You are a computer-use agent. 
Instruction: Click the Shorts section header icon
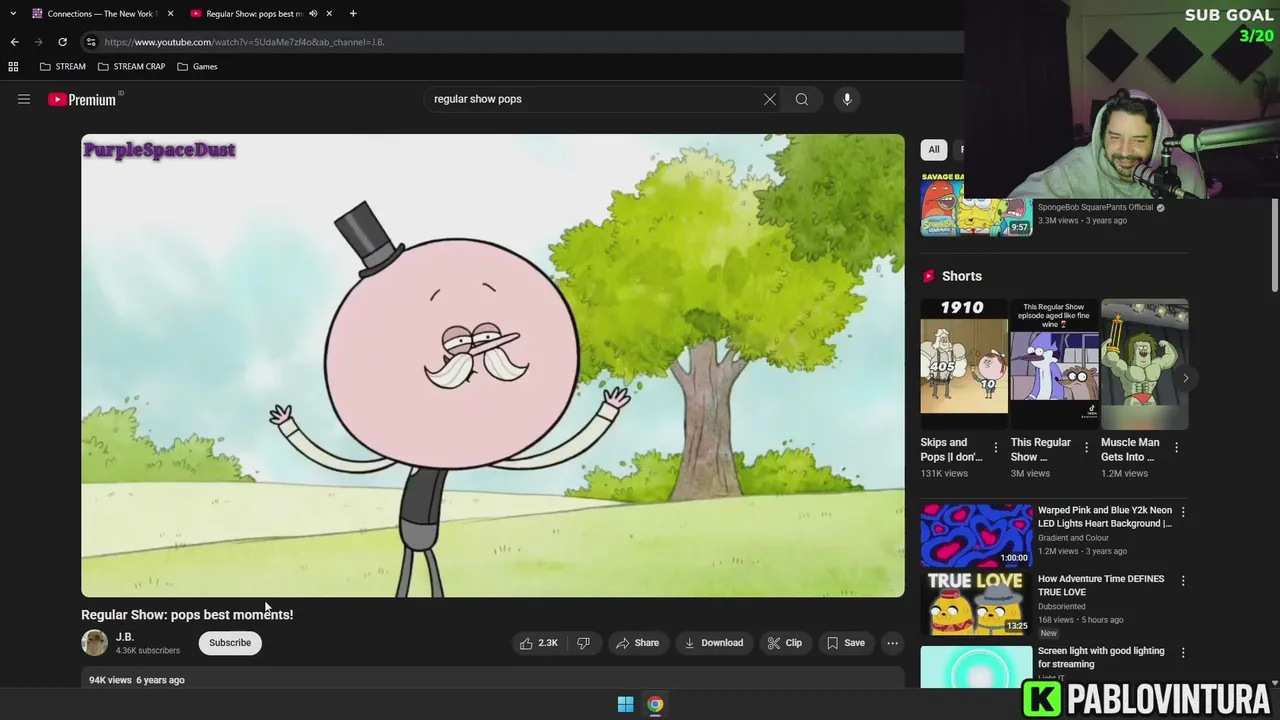(x=929, y=276)
